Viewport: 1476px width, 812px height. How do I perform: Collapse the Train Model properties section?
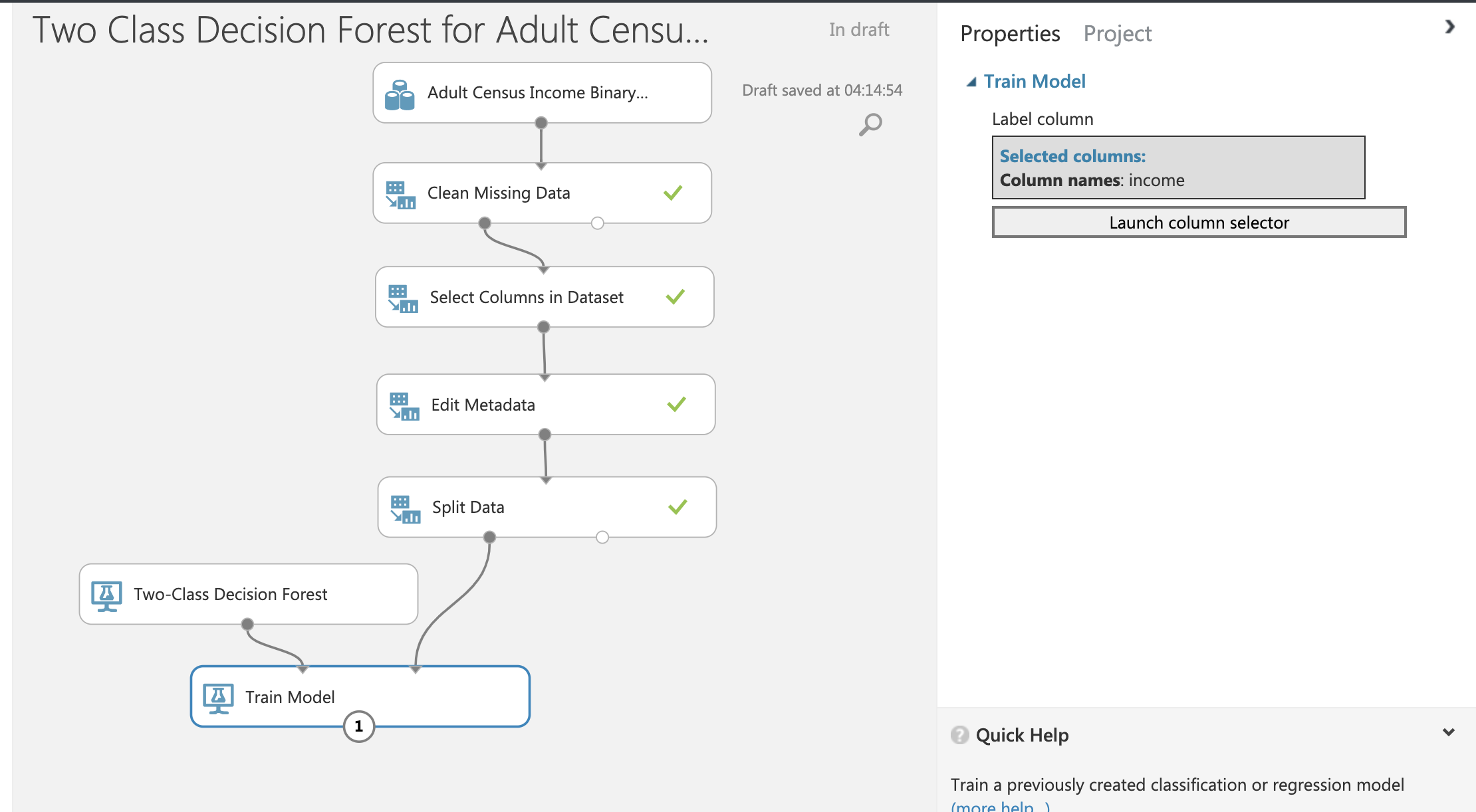pyautogui.click(x=973, y=81)
